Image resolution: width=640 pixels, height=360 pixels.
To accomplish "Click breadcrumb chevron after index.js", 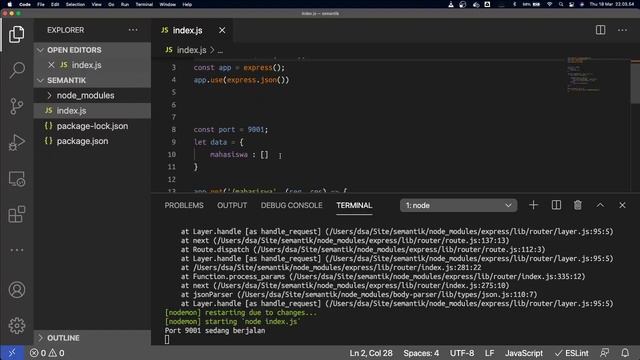I will click(x=212, y=50).
